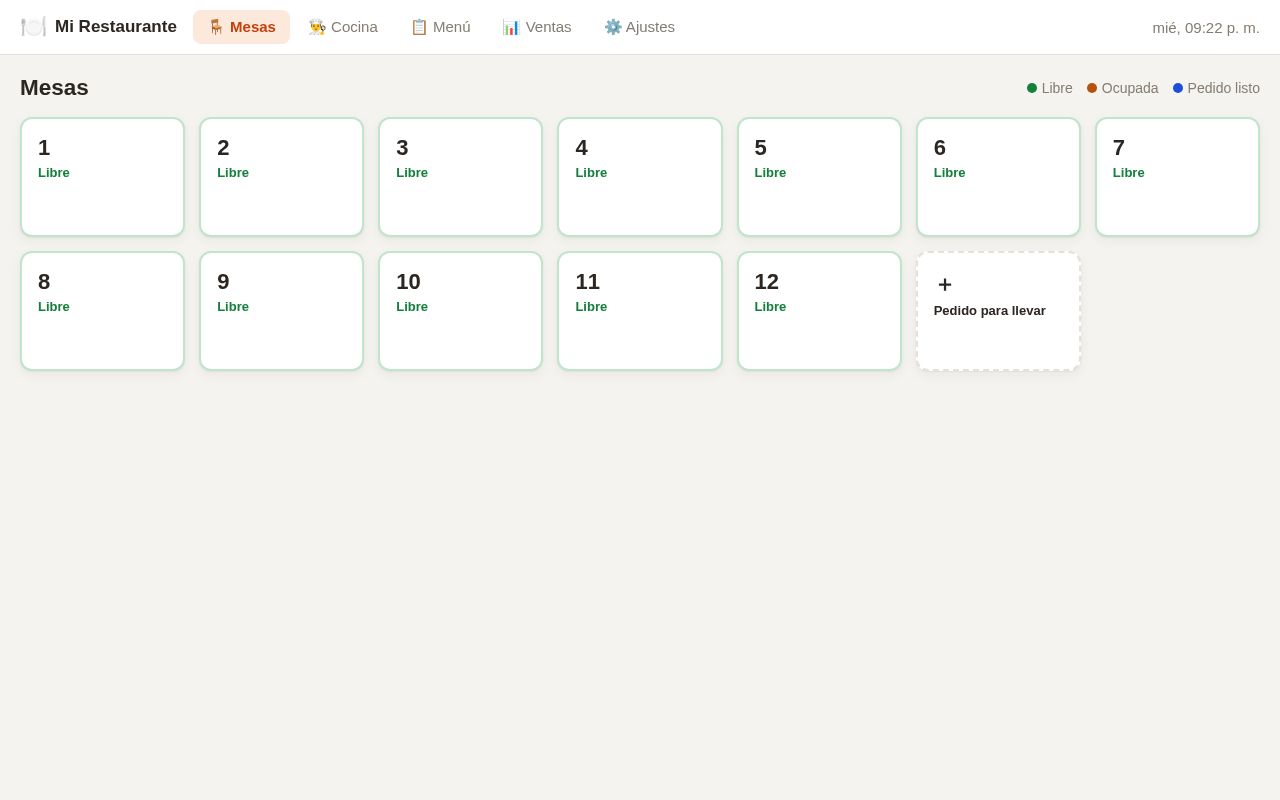Open table 2 card
Image resolution: width=1280 pixels, height=800 pixels.
[281, 177]
